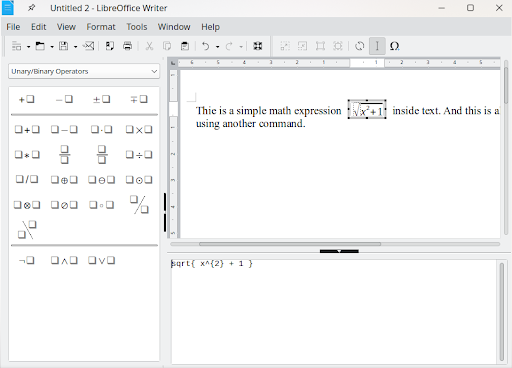Image resolution: width=512 pixels, height=368 pixels.
Task: Toggle the Formula Cursor button
Action: (x=377, y=46)
